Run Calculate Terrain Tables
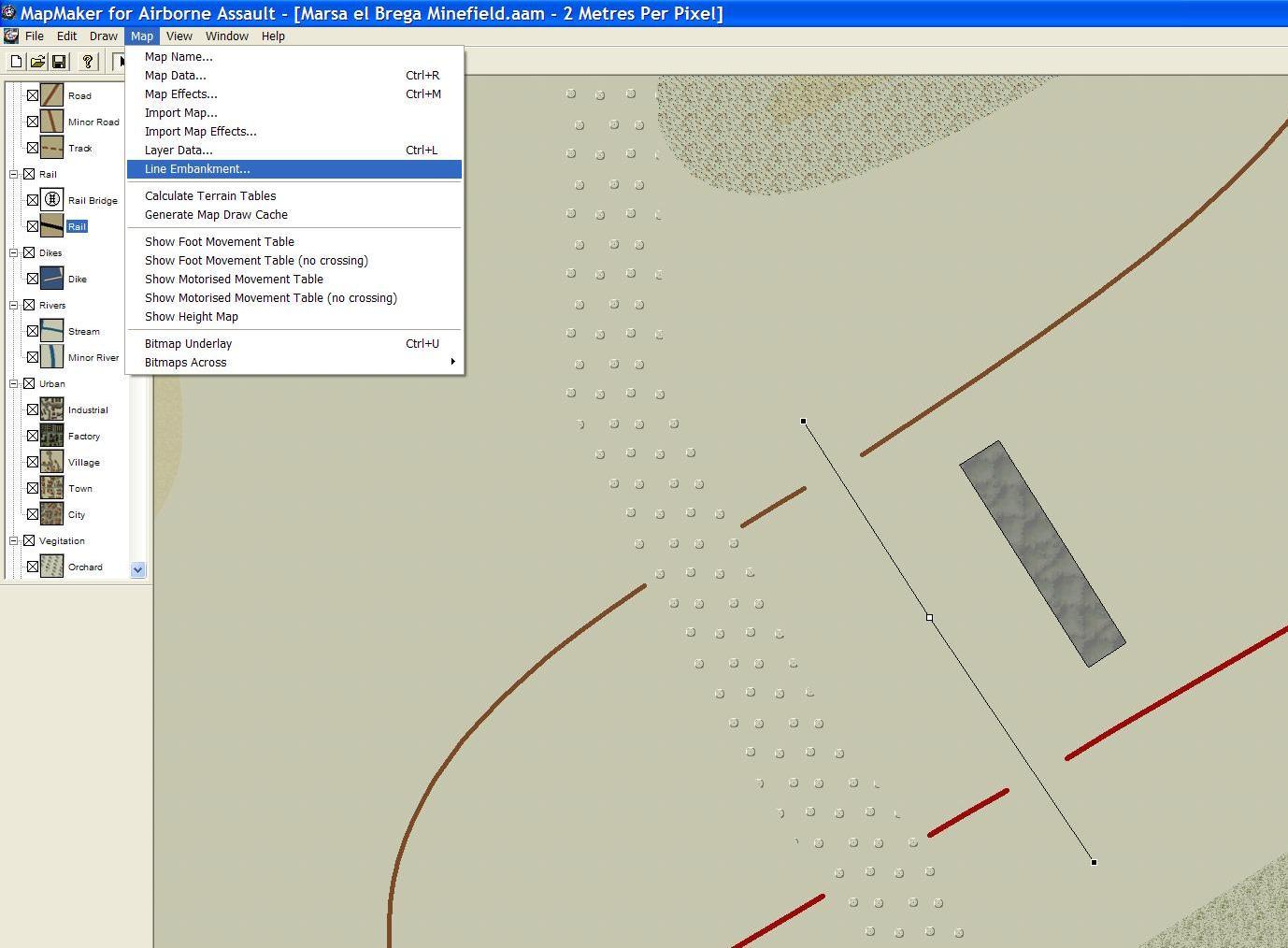The height and width of the screenshot is (948, 1288). (294, 196)
